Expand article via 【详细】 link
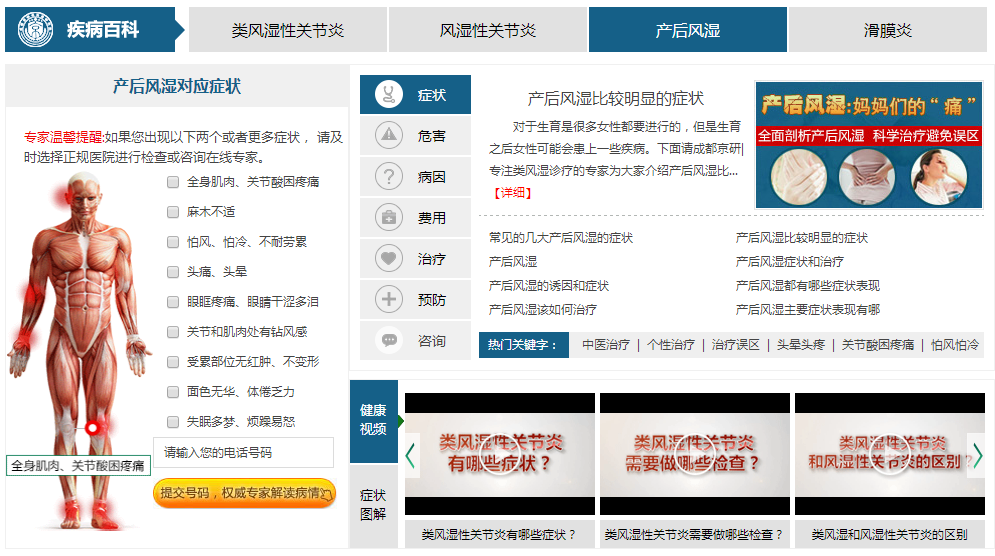The height and width of the screenshot is (556, 995). 511,193
